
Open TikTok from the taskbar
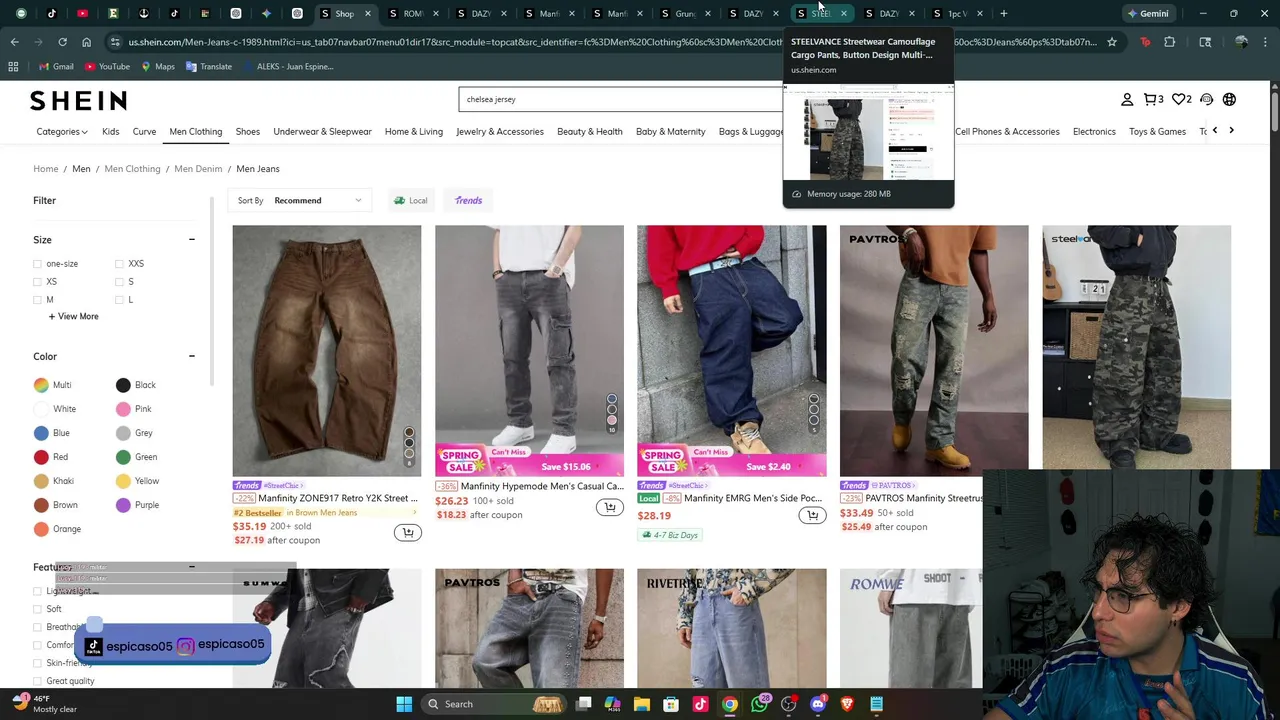700,704
